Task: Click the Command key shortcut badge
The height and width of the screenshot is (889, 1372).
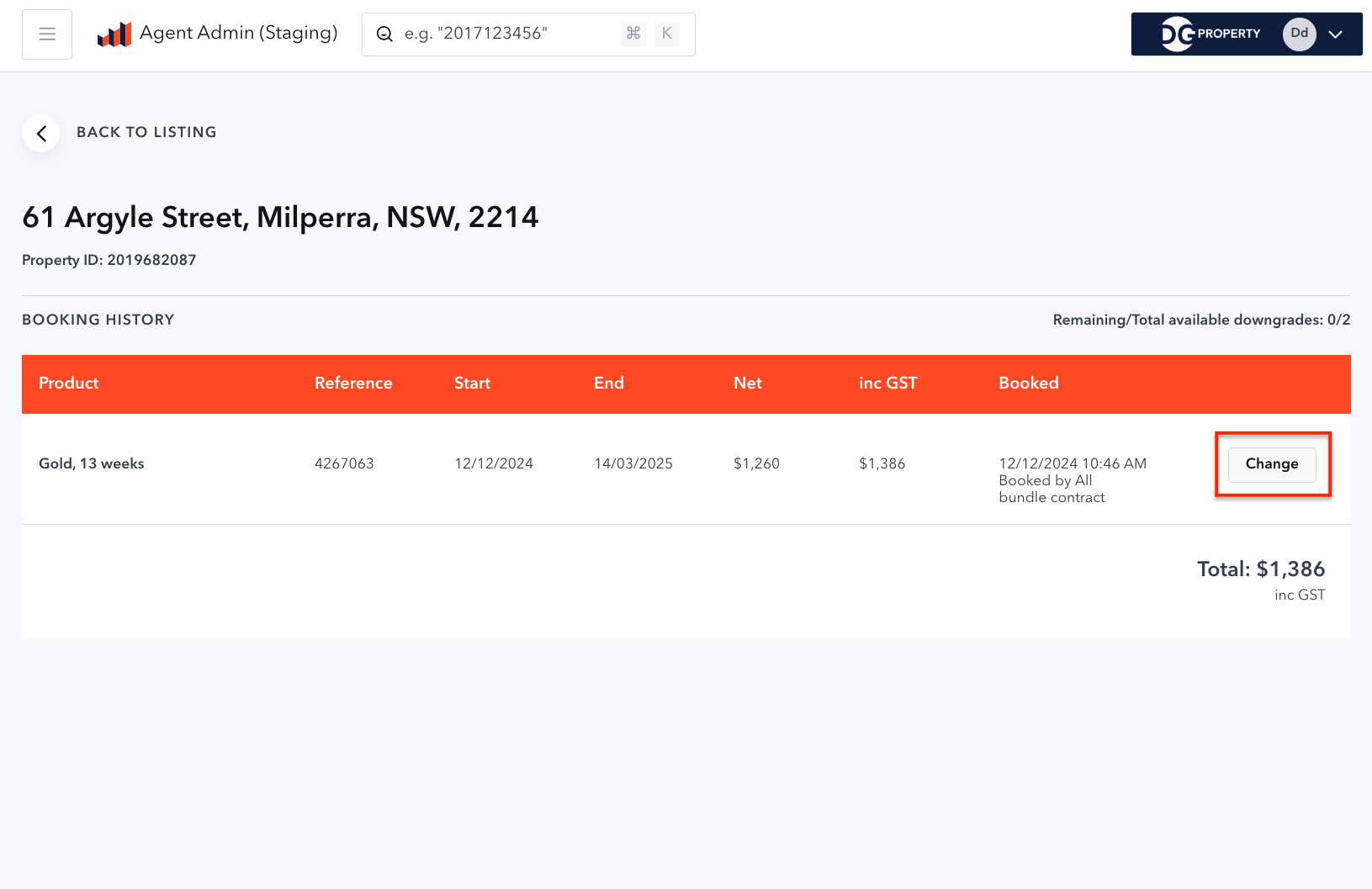Action: (x=633, y=34)
